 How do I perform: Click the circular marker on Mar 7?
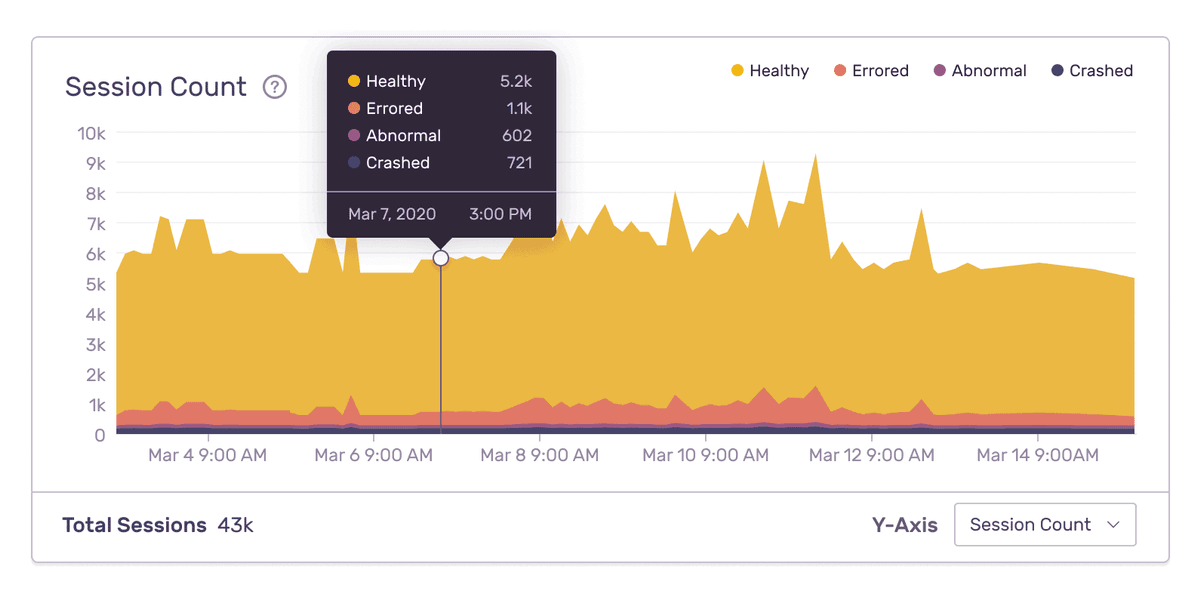tap(441, 258)
